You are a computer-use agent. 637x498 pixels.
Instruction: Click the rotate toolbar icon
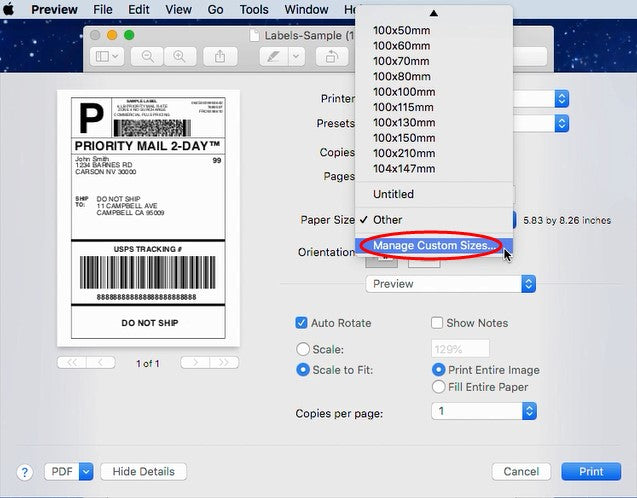point(330,57)
